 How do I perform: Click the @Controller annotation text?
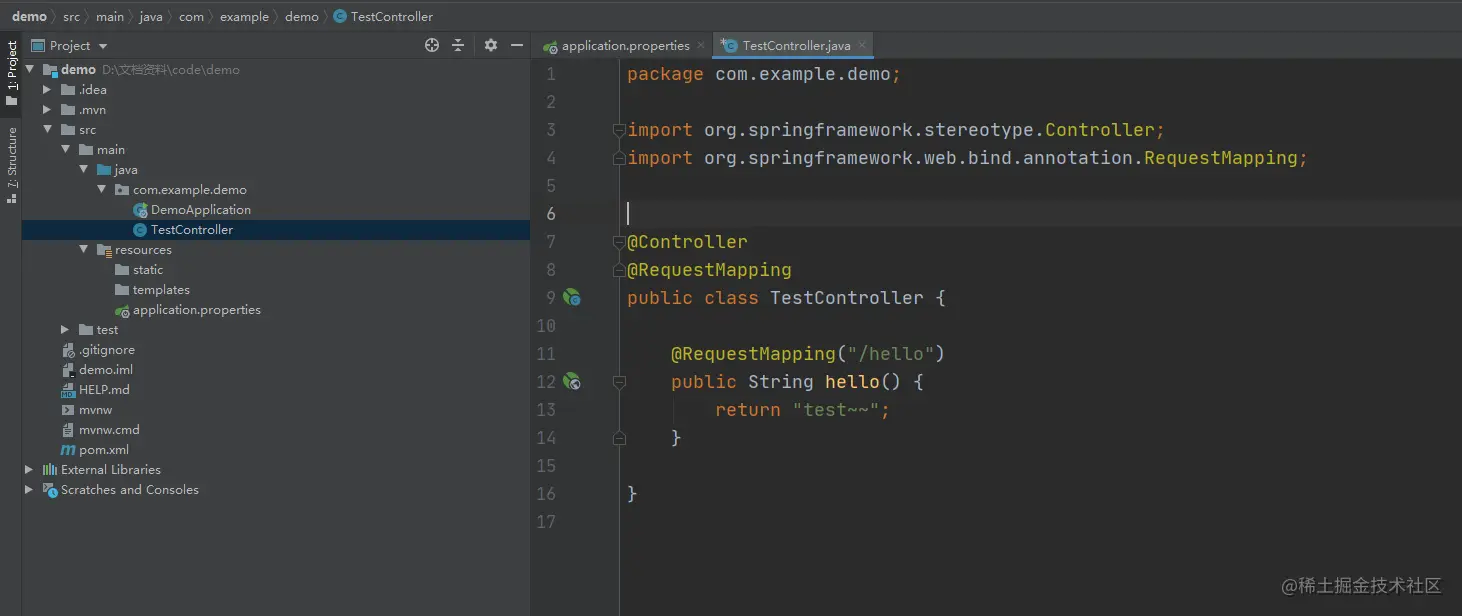[x=687, y=241]
